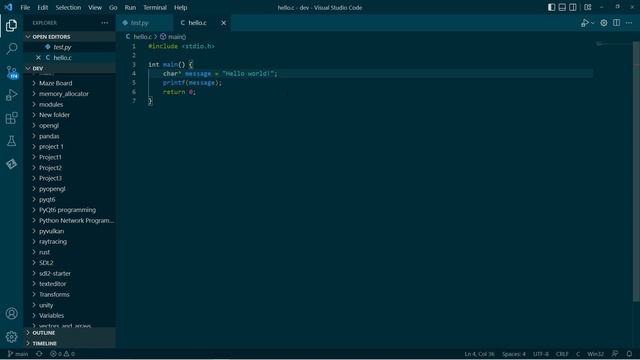Expand the memory_allocator folder

[69, 93]
